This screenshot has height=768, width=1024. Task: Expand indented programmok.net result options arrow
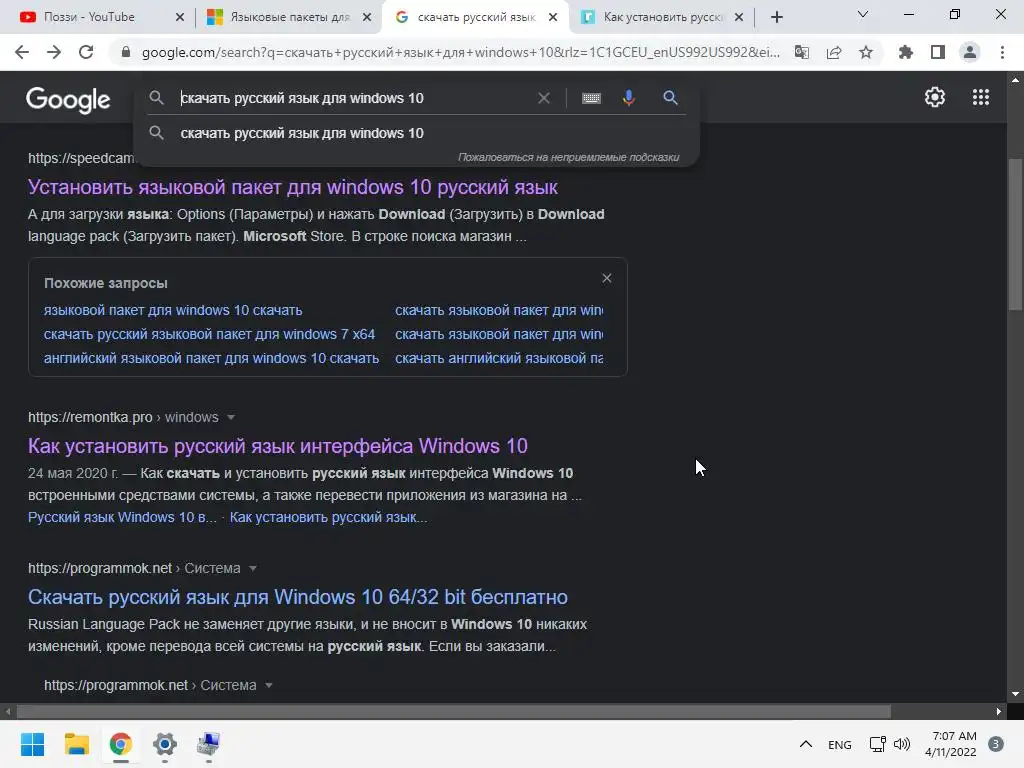(268, 685)
